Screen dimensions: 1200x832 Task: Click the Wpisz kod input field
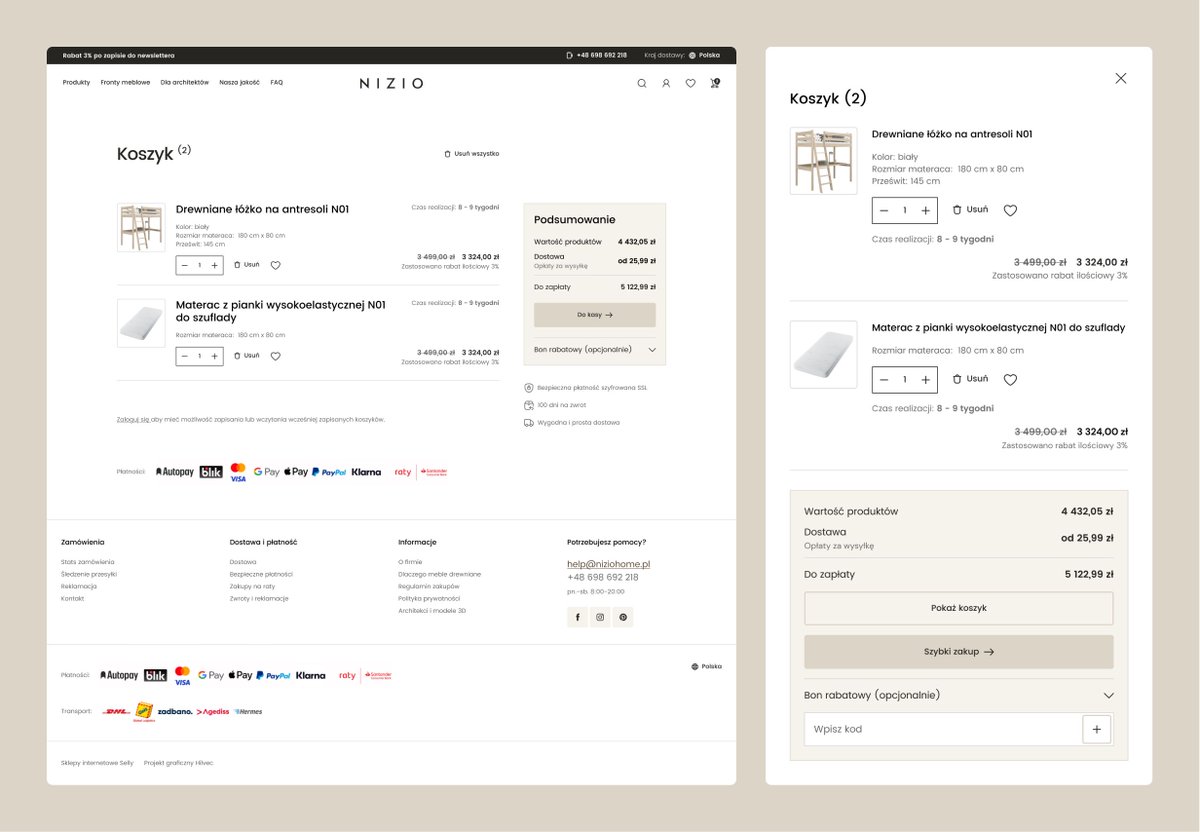[x=943, y=729]
